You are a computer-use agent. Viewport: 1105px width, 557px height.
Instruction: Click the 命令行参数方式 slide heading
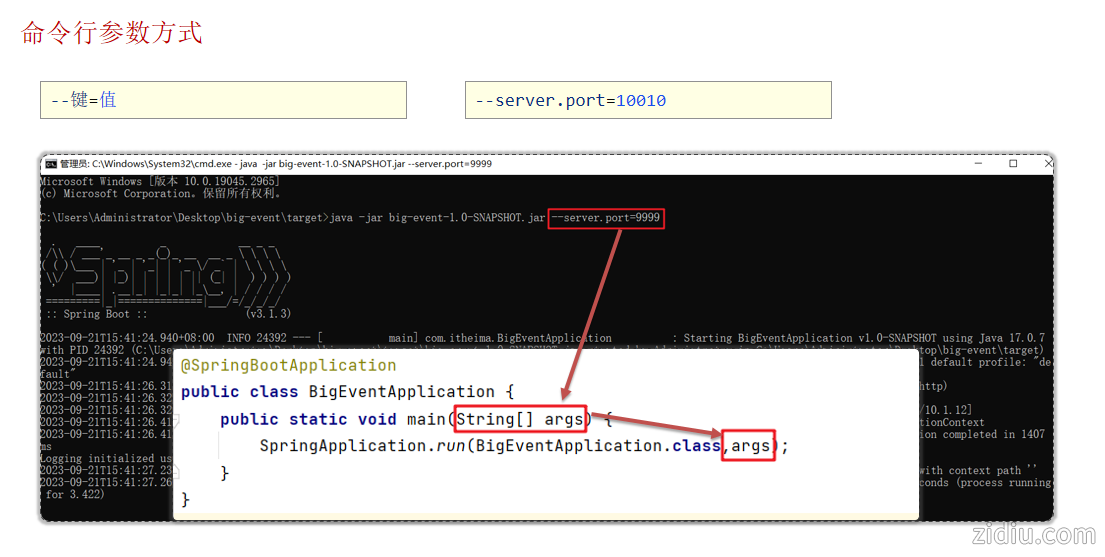[x=112, y=33]
